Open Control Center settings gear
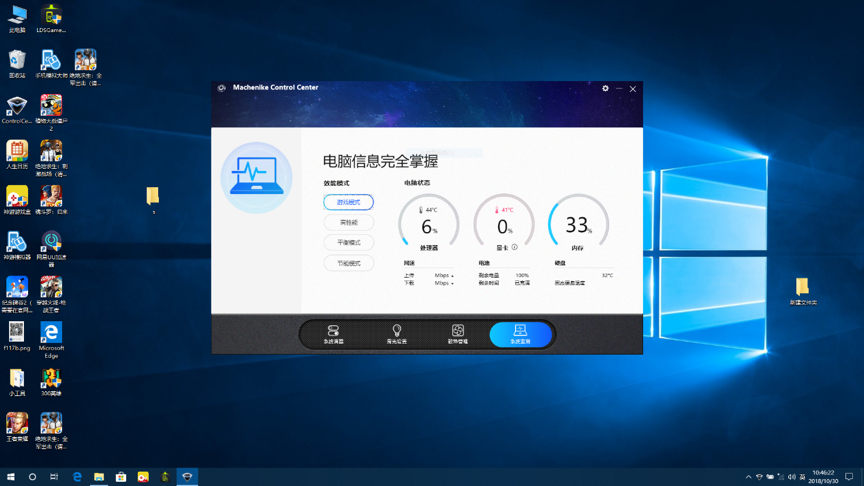864x486 pixels. tap(605, 88)
